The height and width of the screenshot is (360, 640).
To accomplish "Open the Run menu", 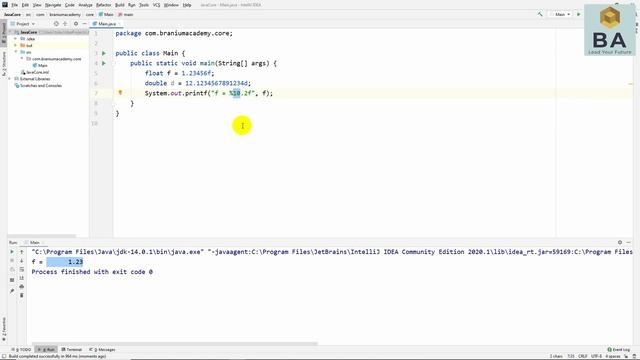I will coord(131,5).
